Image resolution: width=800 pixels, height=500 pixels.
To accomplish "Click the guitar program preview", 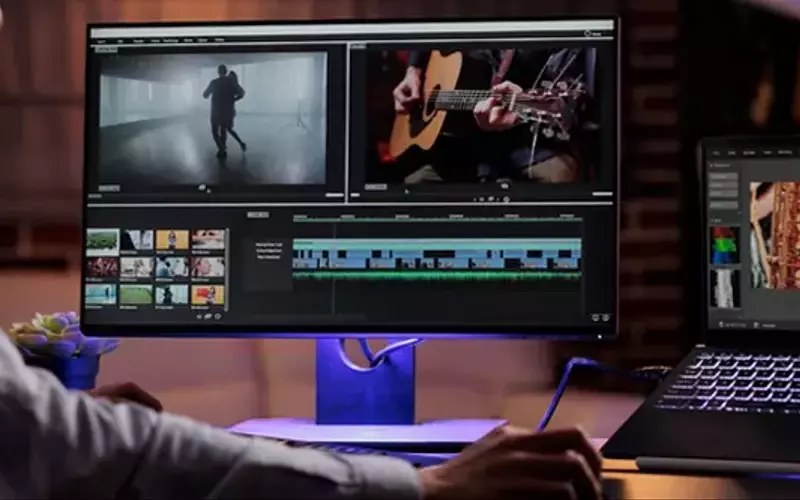I will click(480, 116).
